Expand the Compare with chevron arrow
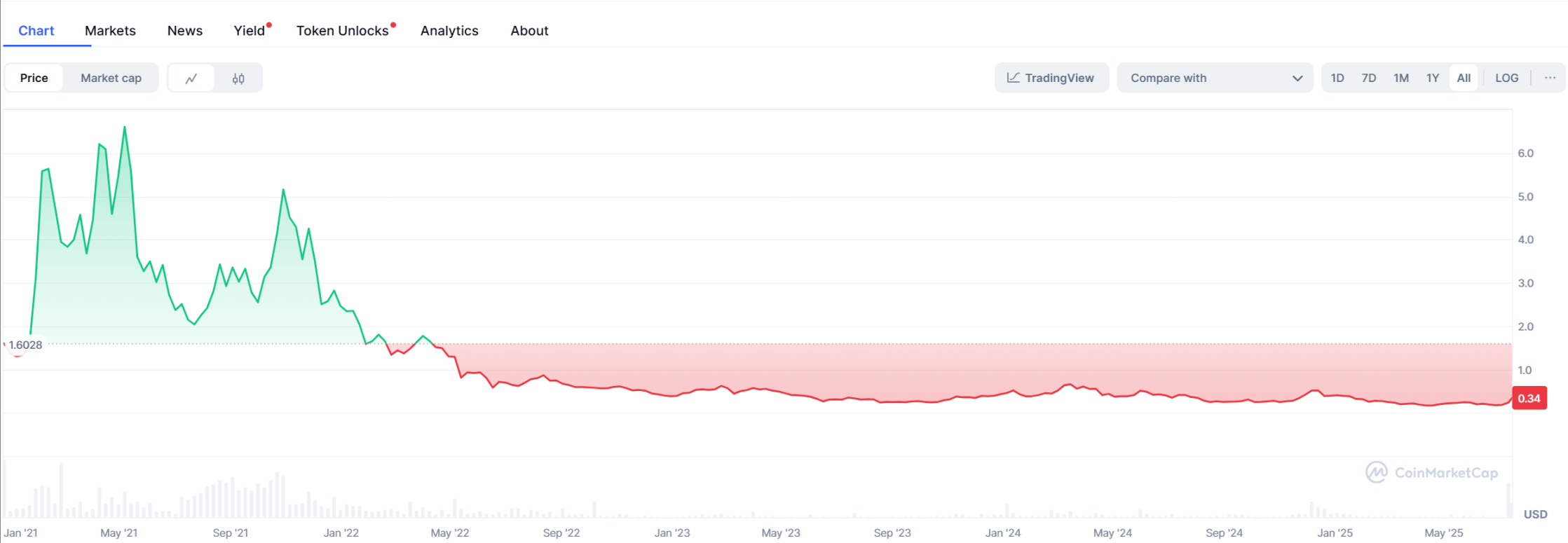This screenshot has width=1568, height=543. click(1297, 78)
